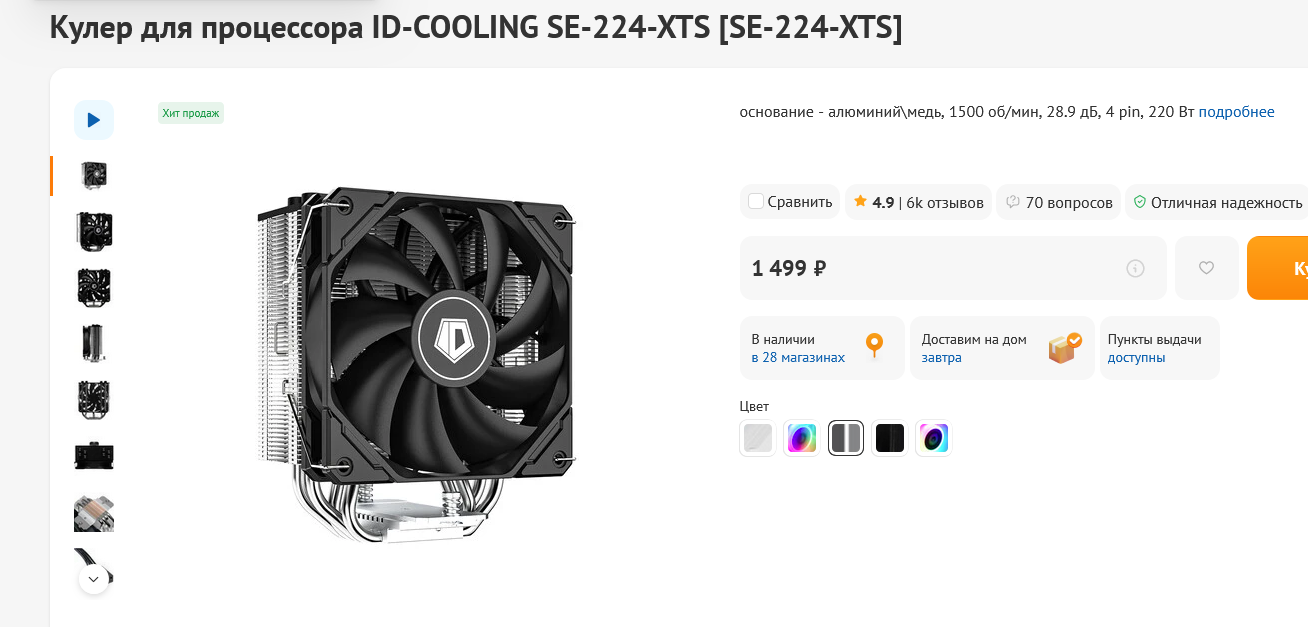Open the 70 вопросов questions chip

[1058, 202]
